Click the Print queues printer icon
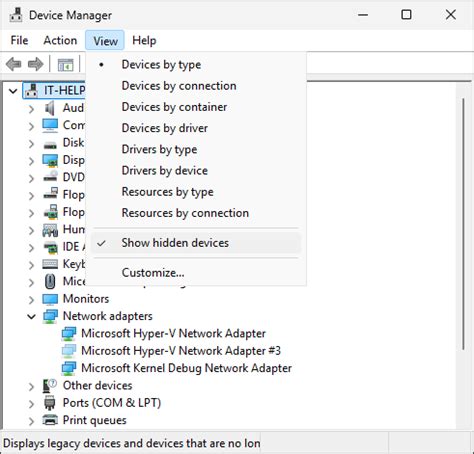This screenshot has width=474, height=454. (50, 420)
